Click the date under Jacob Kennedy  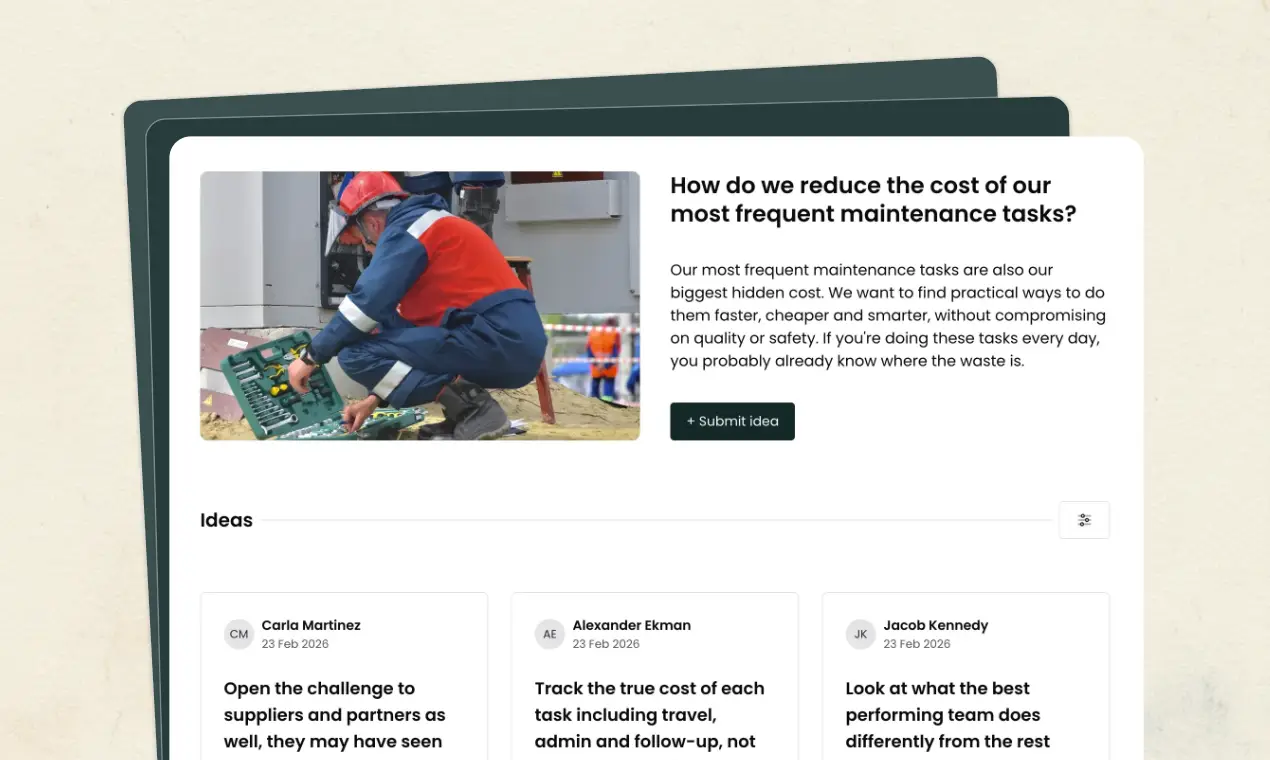point(917,644)
